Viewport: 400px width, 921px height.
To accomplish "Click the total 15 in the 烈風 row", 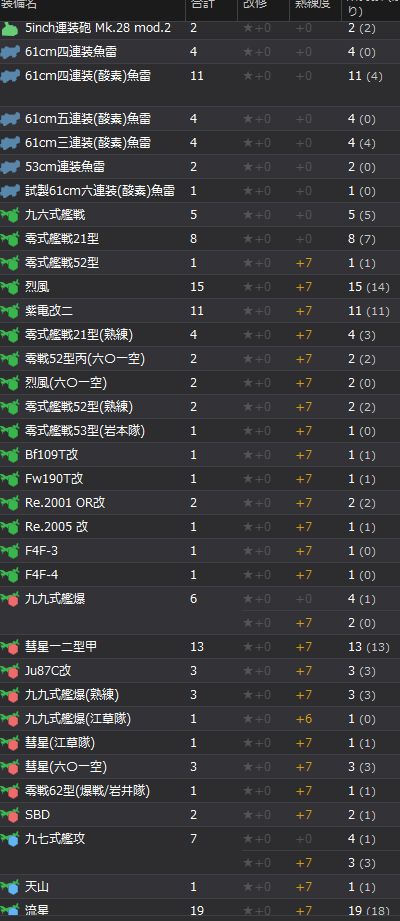I will tap(197, 287).
